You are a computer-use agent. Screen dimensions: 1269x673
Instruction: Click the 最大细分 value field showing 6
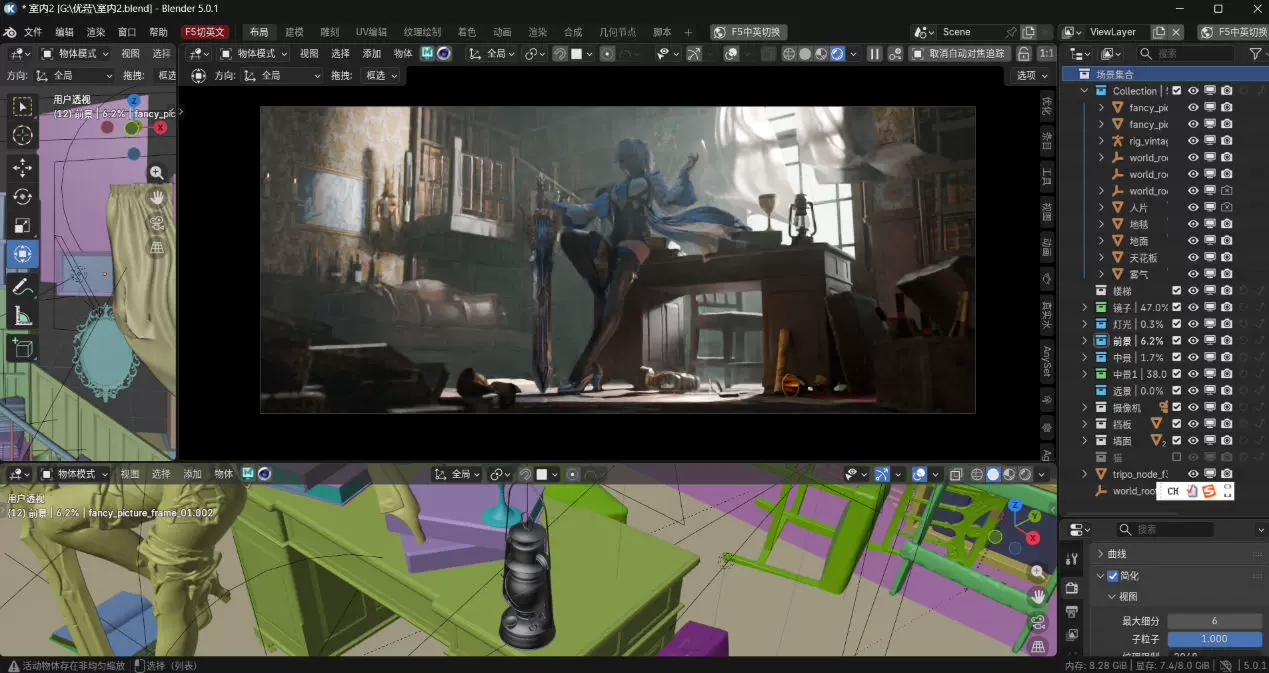[1213, 621]
